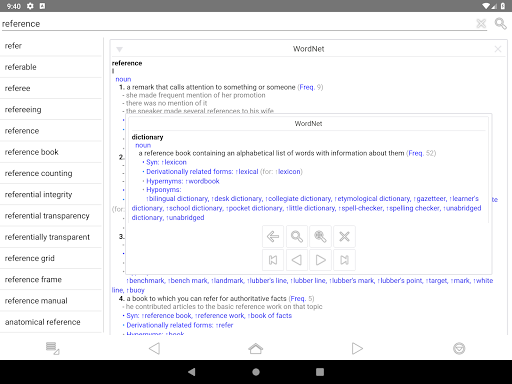Tap the bottom bar next triangle
The image size is (512, 384).
(357, 348)
